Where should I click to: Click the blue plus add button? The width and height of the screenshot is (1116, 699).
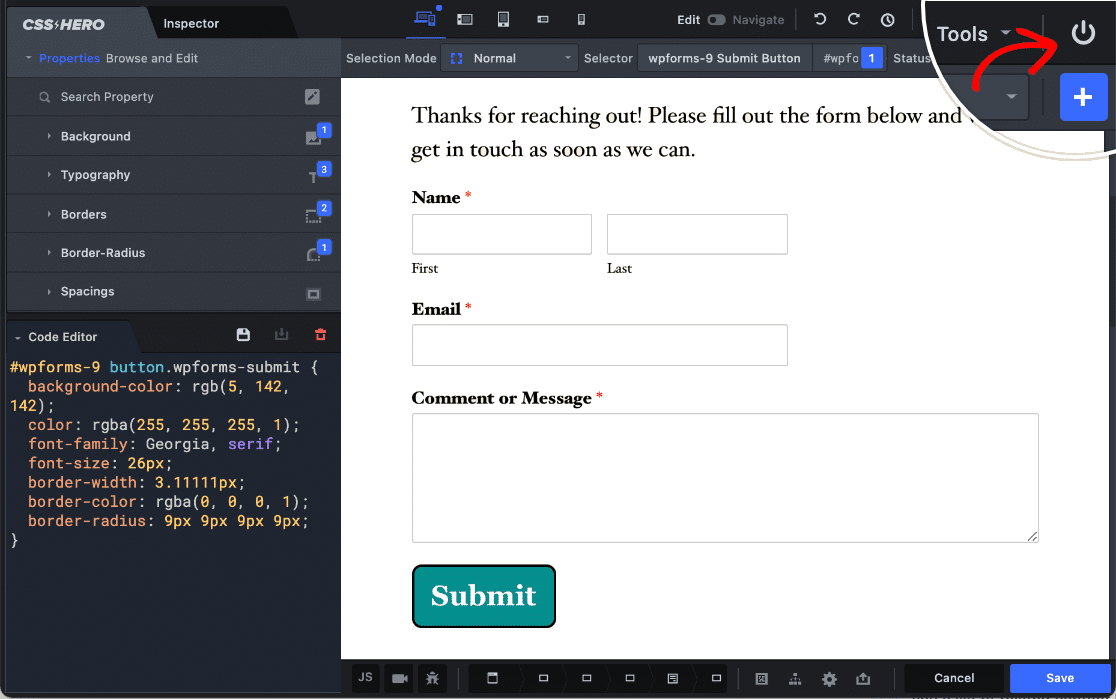click(x=1083, y=97)
